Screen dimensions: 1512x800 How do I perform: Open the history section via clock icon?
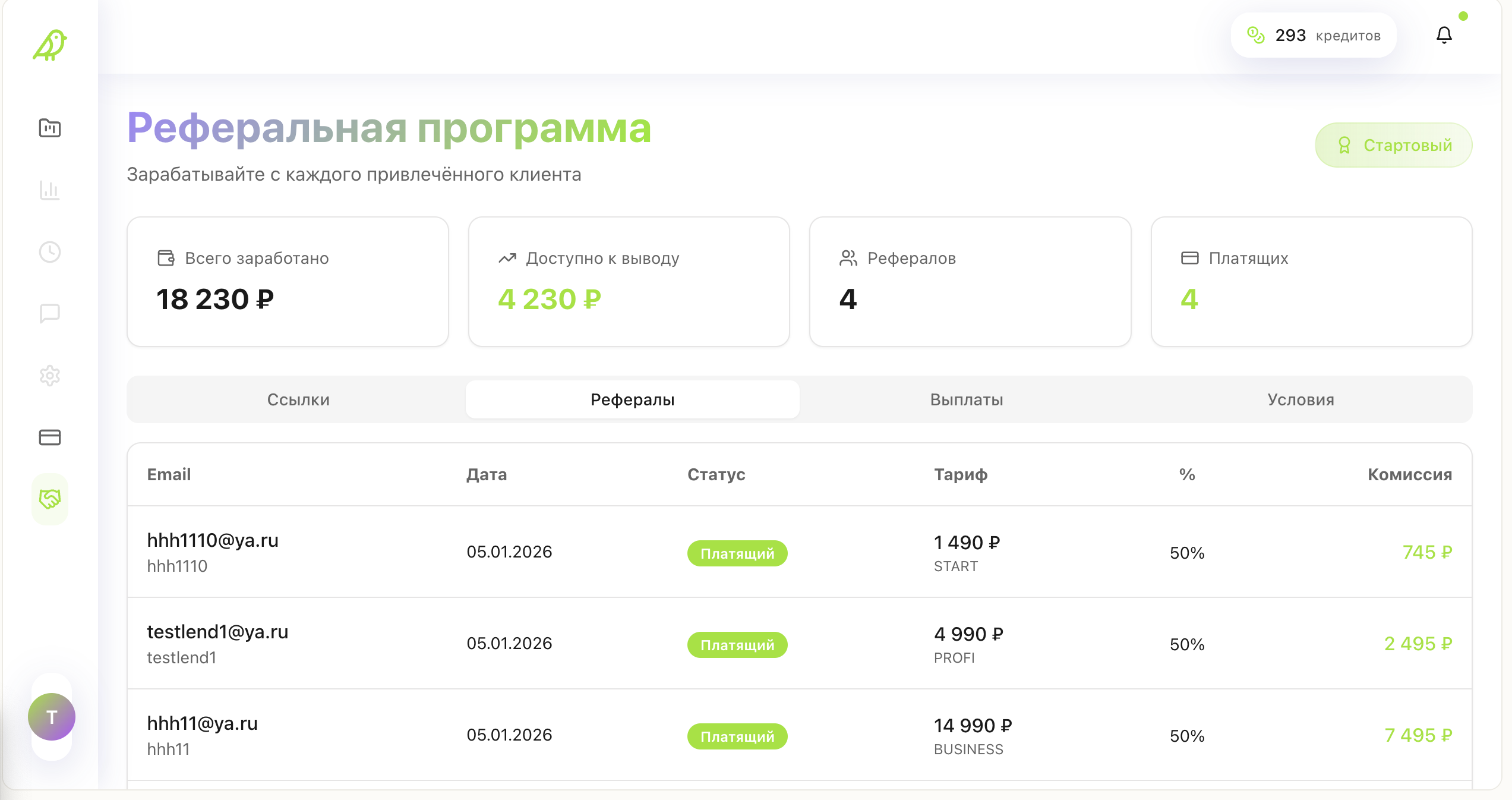50,252
